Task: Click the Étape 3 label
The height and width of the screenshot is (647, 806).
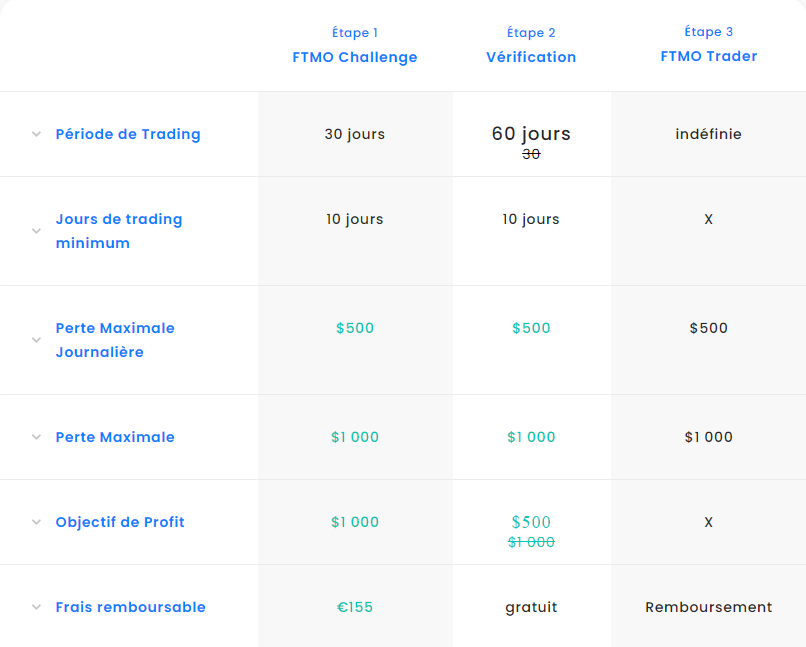Action: (x=708, y=31)
